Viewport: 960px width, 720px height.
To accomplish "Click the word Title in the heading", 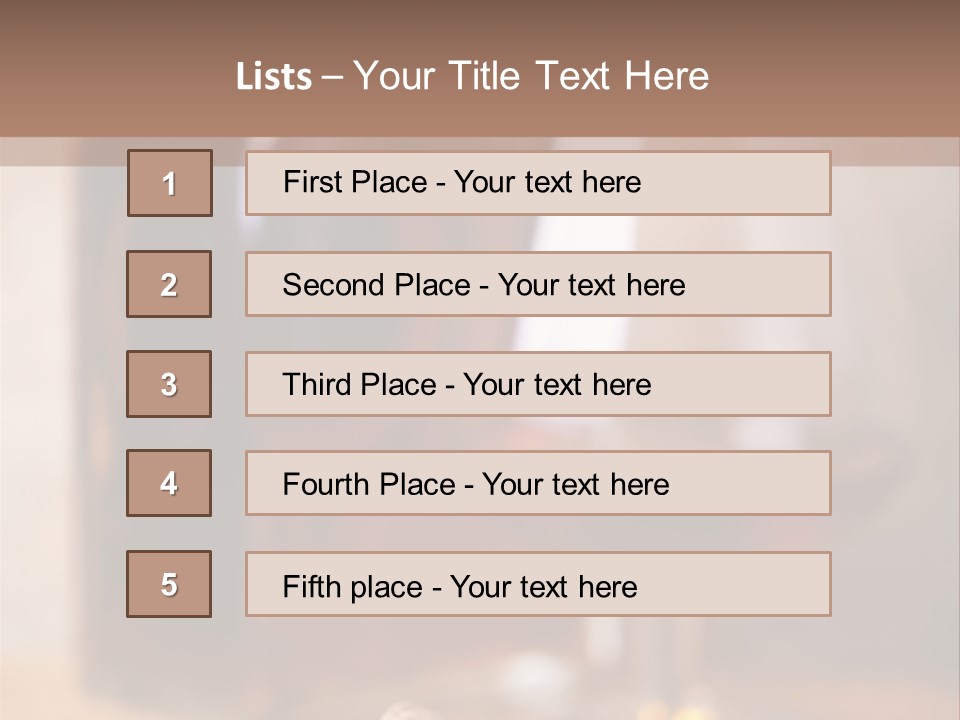I will [484, 76].
